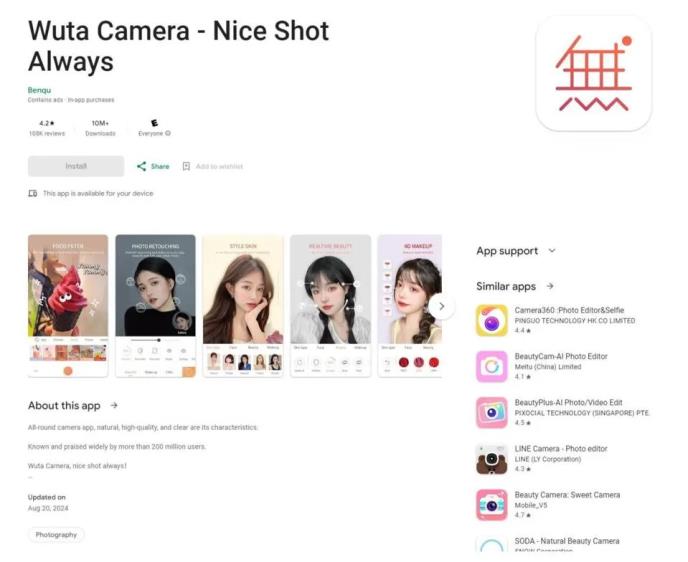Open the LINE Camera bear icon
688x562 pixels.
[492, 459]
